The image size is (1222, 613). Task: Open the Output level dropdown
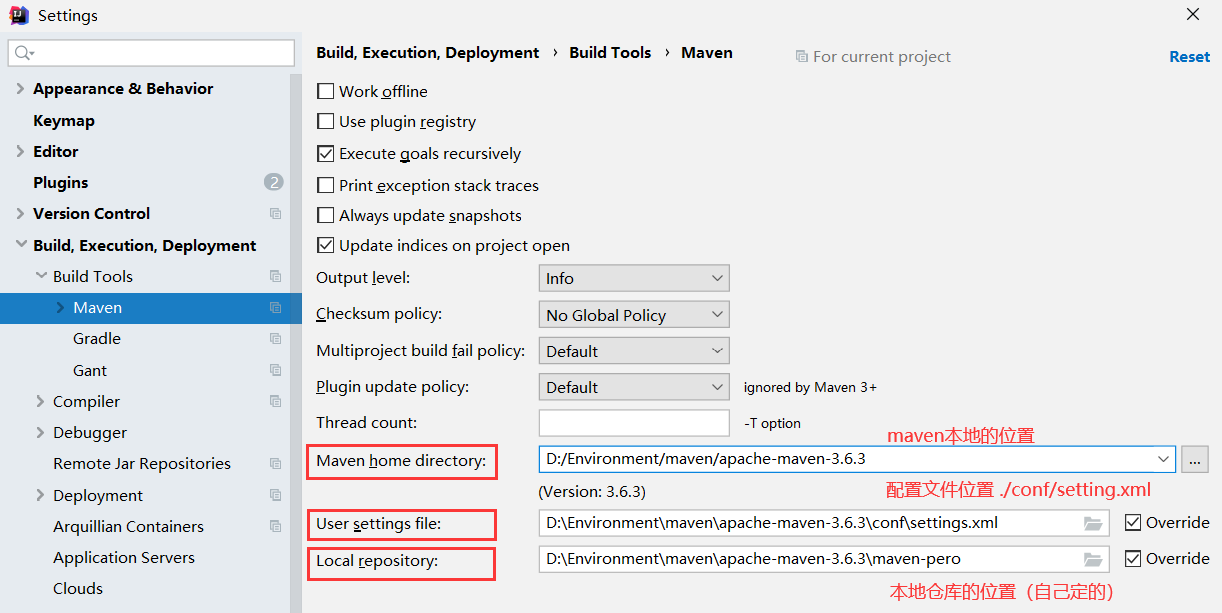(634, 278)
